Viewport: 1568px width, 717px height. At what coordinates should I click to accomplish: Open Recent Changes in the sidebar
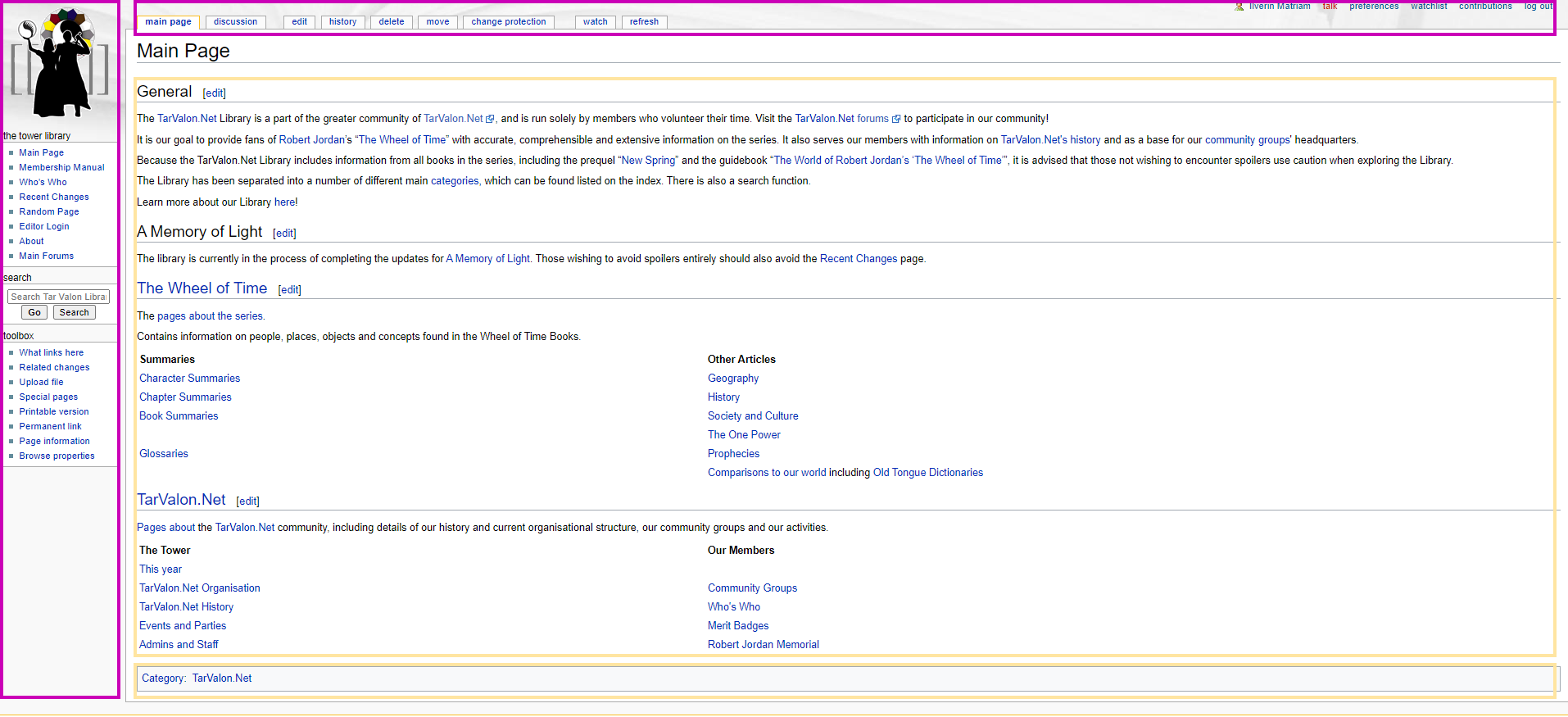point(54,197)
